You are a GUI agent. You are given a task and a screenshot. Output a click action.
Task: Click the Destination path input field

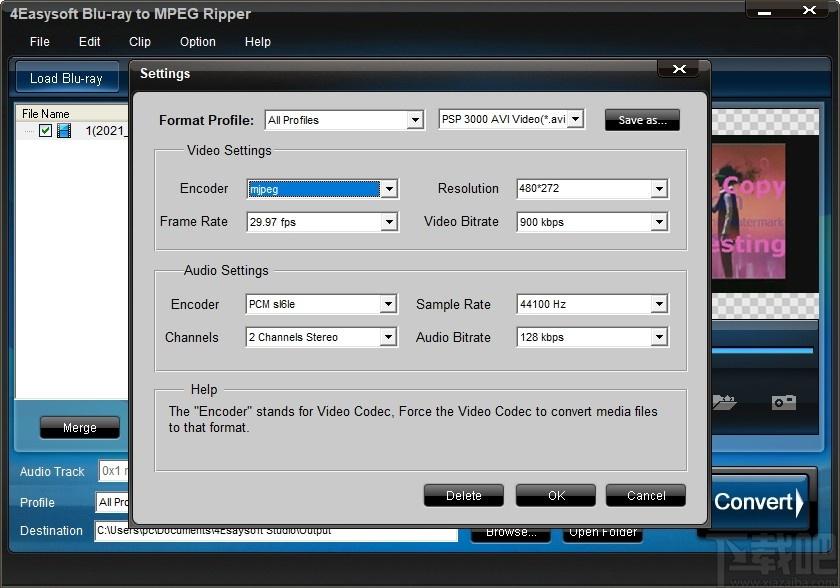276,531
